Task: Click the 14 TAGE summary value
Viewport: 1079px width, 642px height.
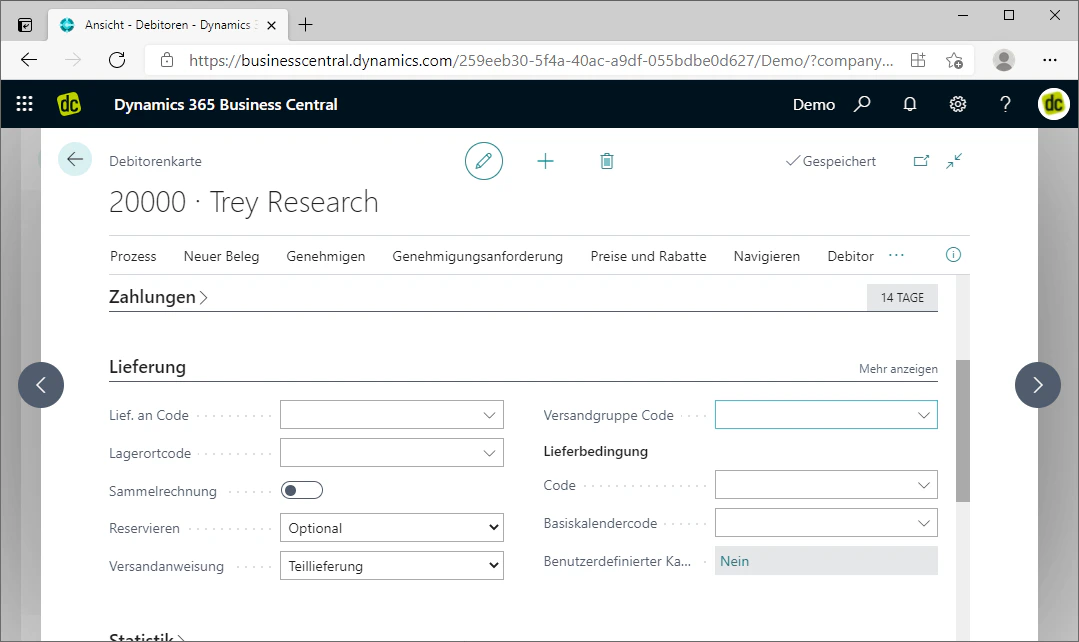Action: (902, 297)
